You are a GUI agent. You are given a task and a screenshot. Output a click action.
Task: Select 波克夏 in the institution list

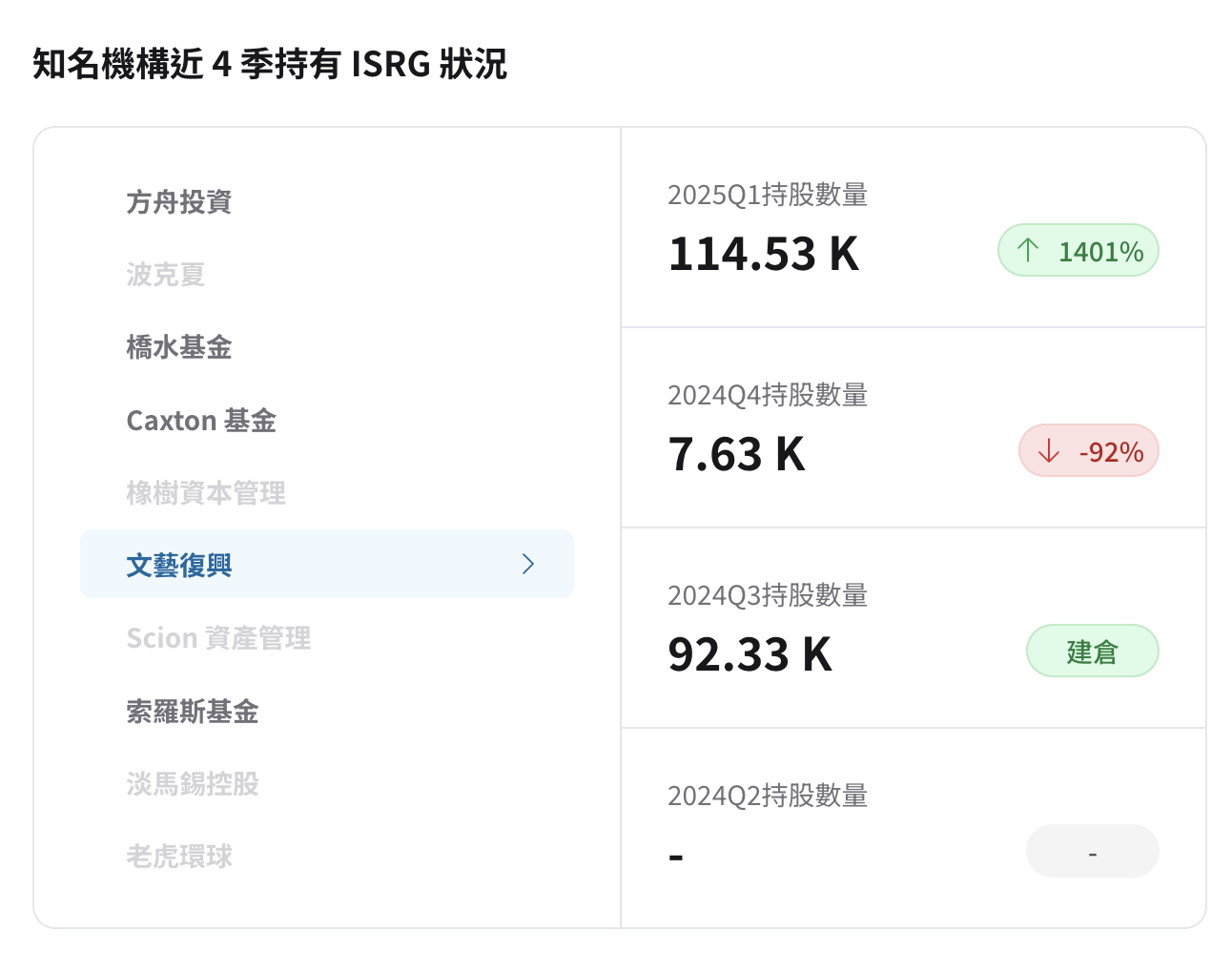166,275
